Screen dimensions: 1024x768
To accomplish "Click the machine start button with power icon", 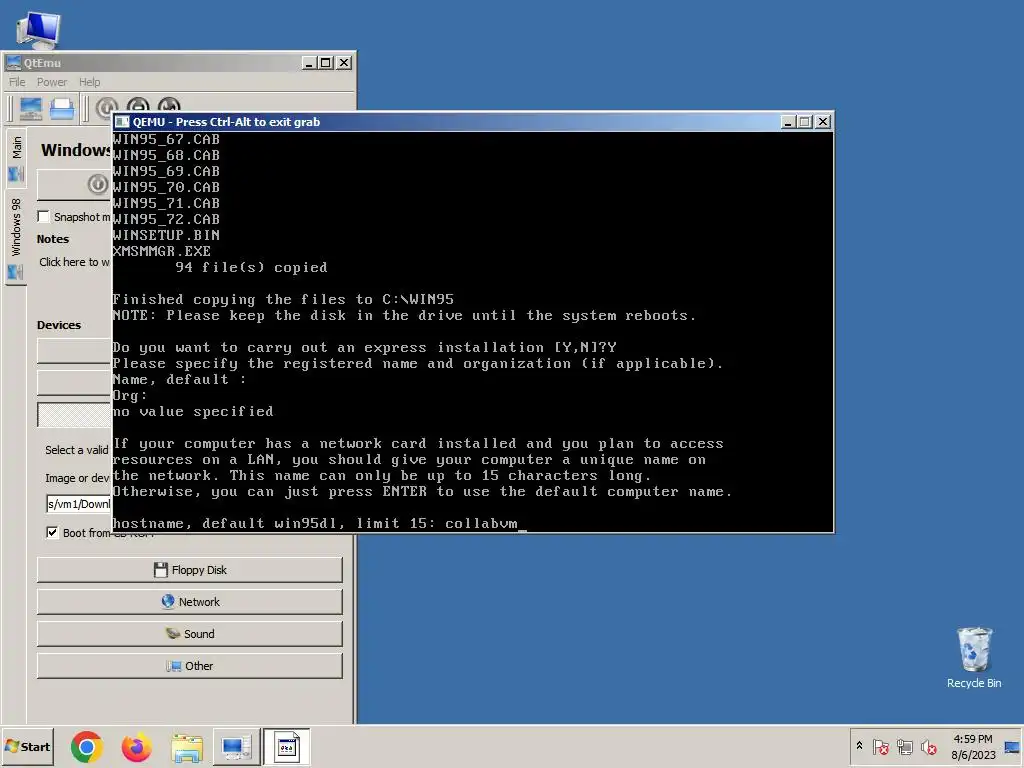I will pos(74,185).
